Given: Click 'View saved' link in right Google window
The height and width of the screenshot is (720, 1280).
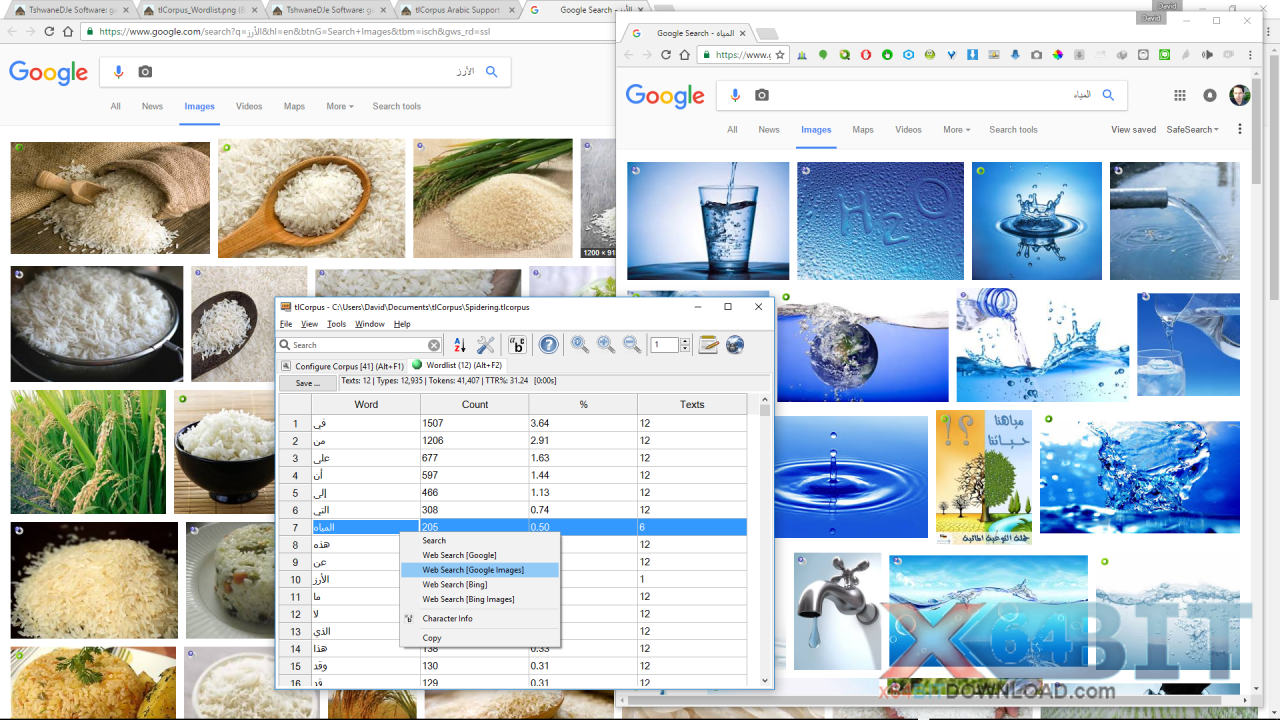Looking at the screenshot, I should (1133, 129).
